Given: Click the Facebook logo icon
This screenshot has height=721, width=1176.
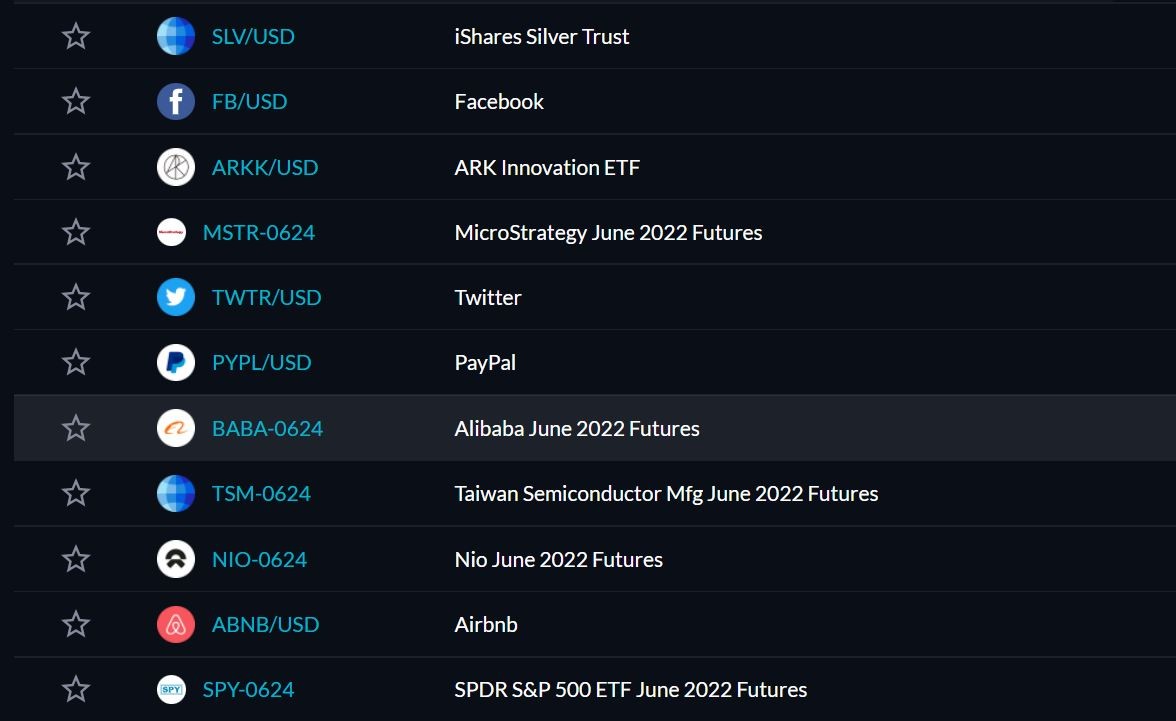Looking at the screenshot, I should click(176, 101).
